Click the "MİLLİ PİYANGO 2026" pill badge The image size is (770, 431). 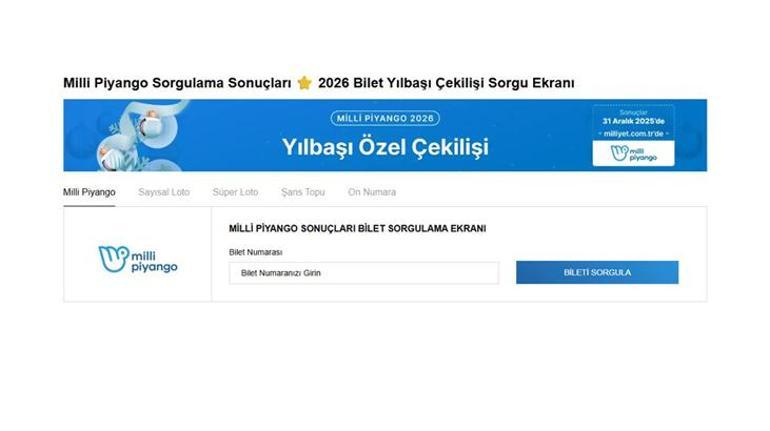[x=385, y=118]
